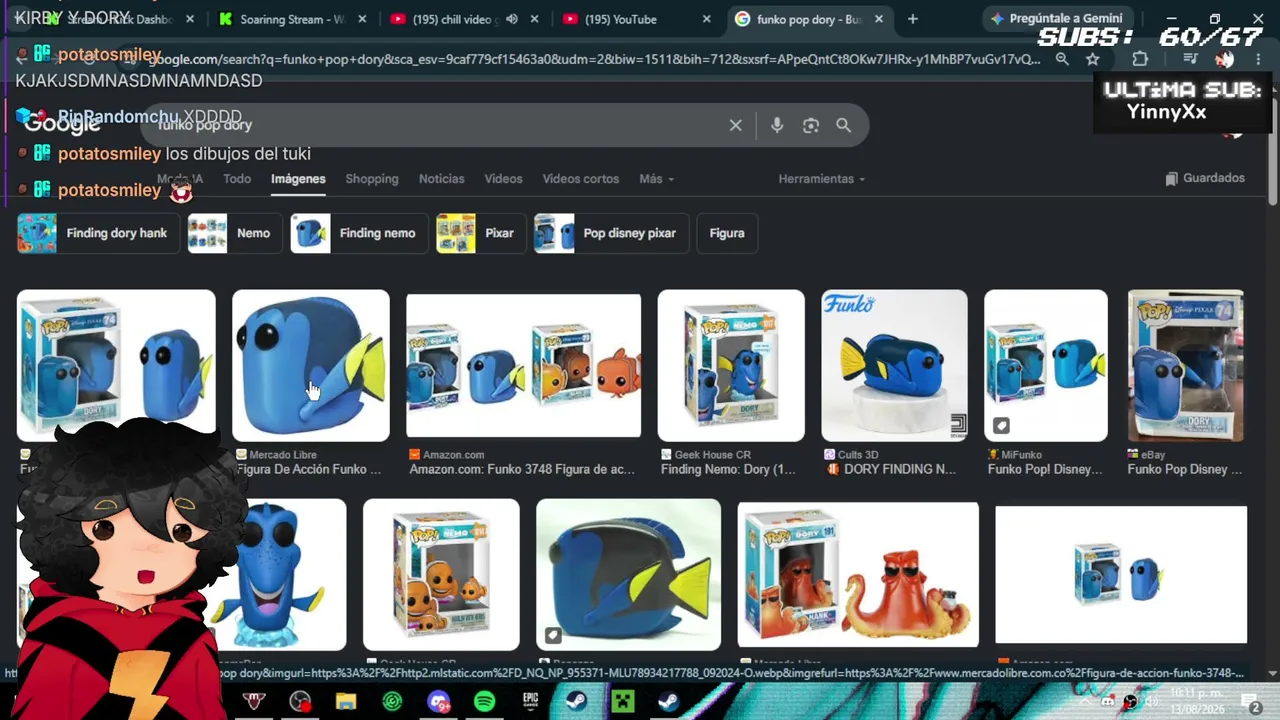Image resolution: width=1280 pixels, height=720 pixels.
Task: Open Chrome three-dot menu
Action: coord(1258,59)
